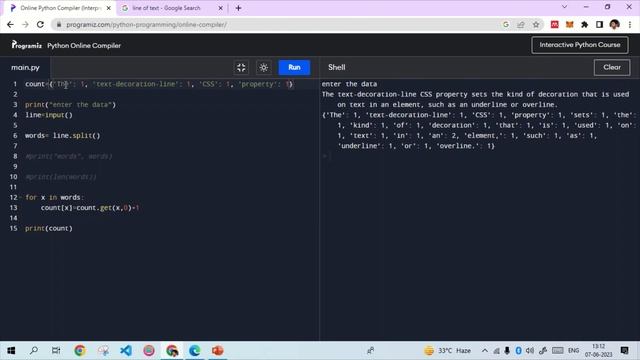Open a new browser tab
Screen dimensions: 640x360
(x=238, y=8)
